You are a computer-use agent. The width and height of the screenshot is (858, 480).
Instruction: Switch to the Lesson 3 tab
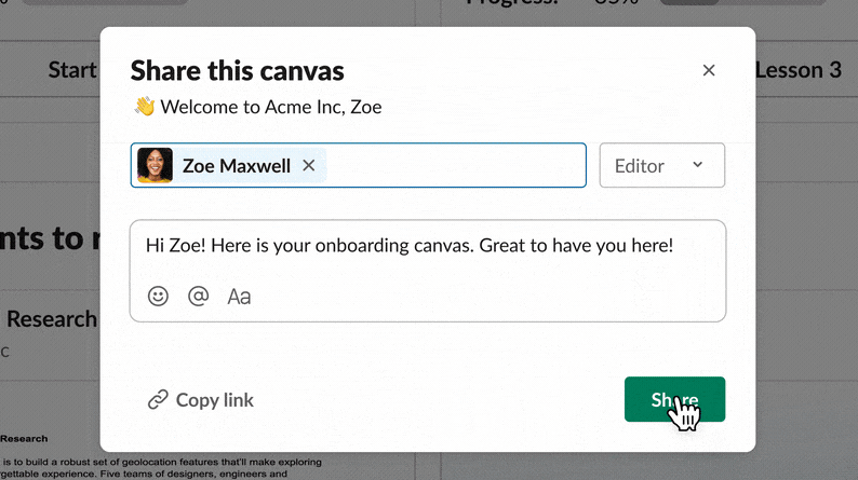coord(798,70)
